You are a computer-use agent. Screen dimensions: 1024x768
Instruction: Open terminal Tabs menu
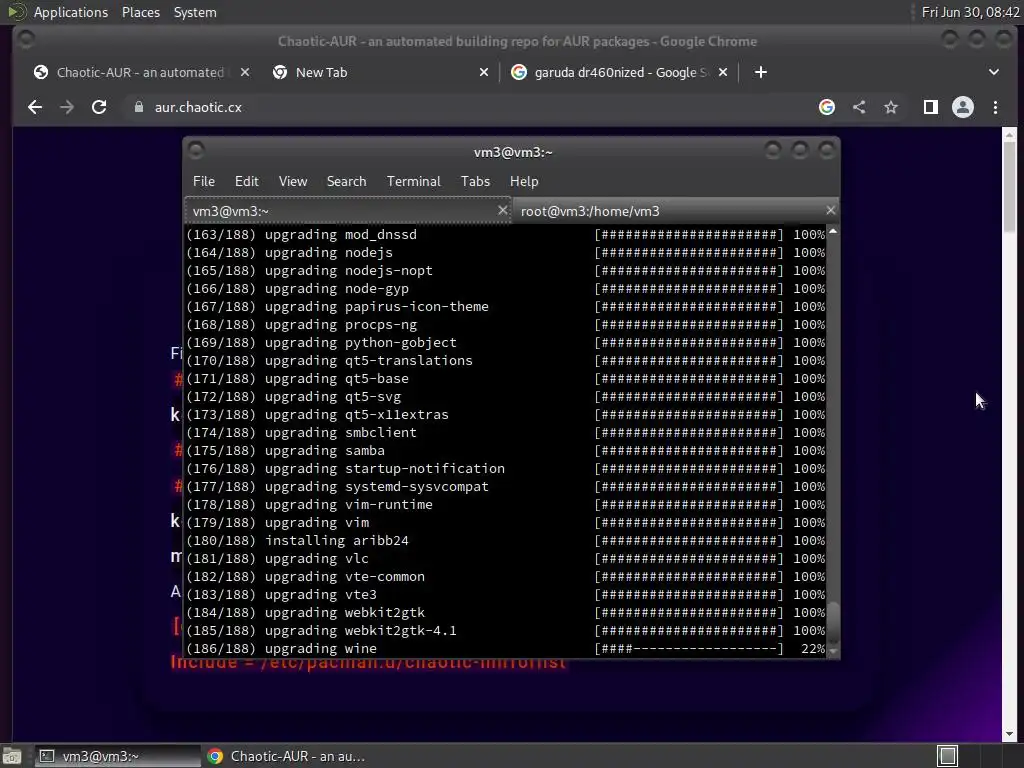click(475, 182)
